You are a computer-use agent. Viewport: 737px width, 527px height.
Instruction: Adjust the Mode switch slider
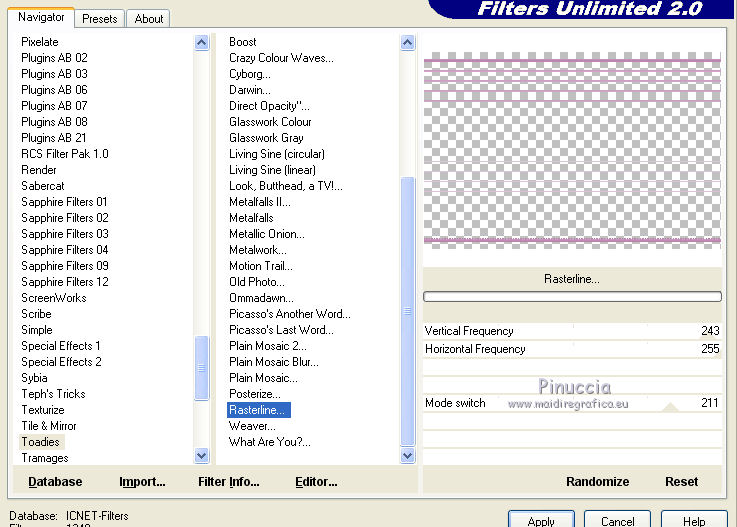572,403
